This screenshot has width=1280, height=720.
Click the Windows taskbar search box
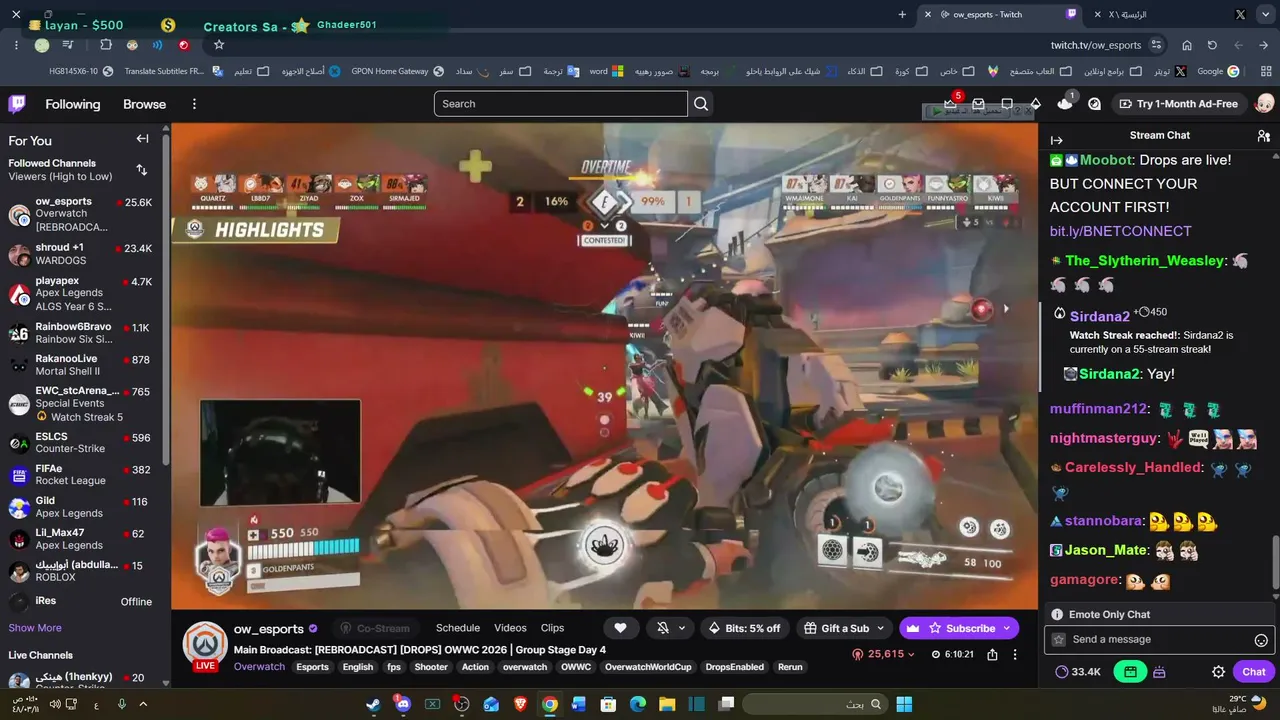click(x=815, y=704)
